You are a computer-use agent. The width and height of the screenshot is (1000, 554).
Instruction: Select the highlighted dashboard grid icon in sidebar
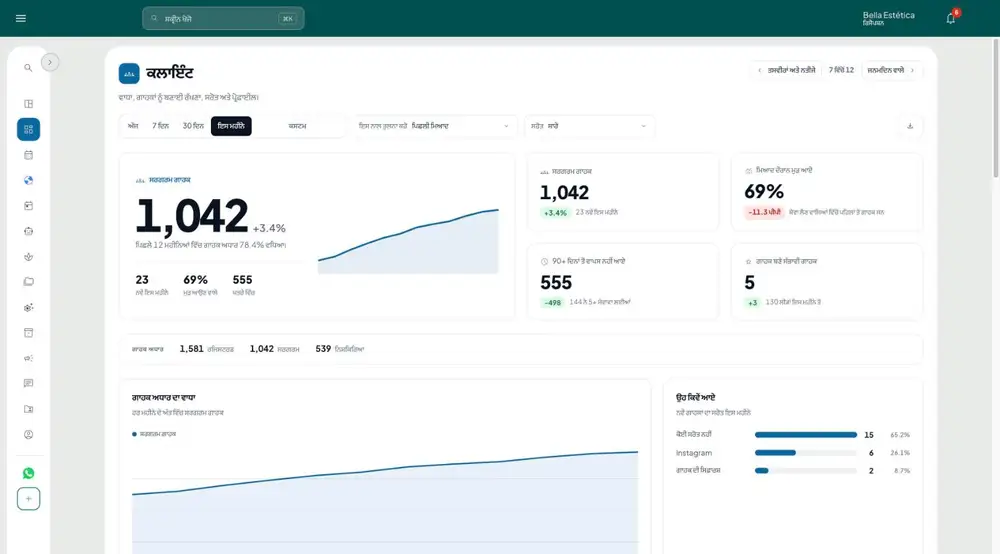[x=28, y=129]
